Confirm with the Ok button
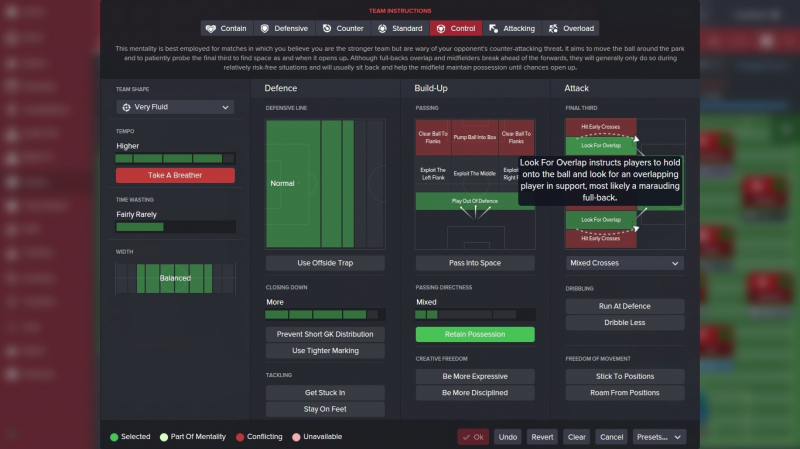Image resolution: width=800 pixels, height=449 pixels. click(473, 437)
